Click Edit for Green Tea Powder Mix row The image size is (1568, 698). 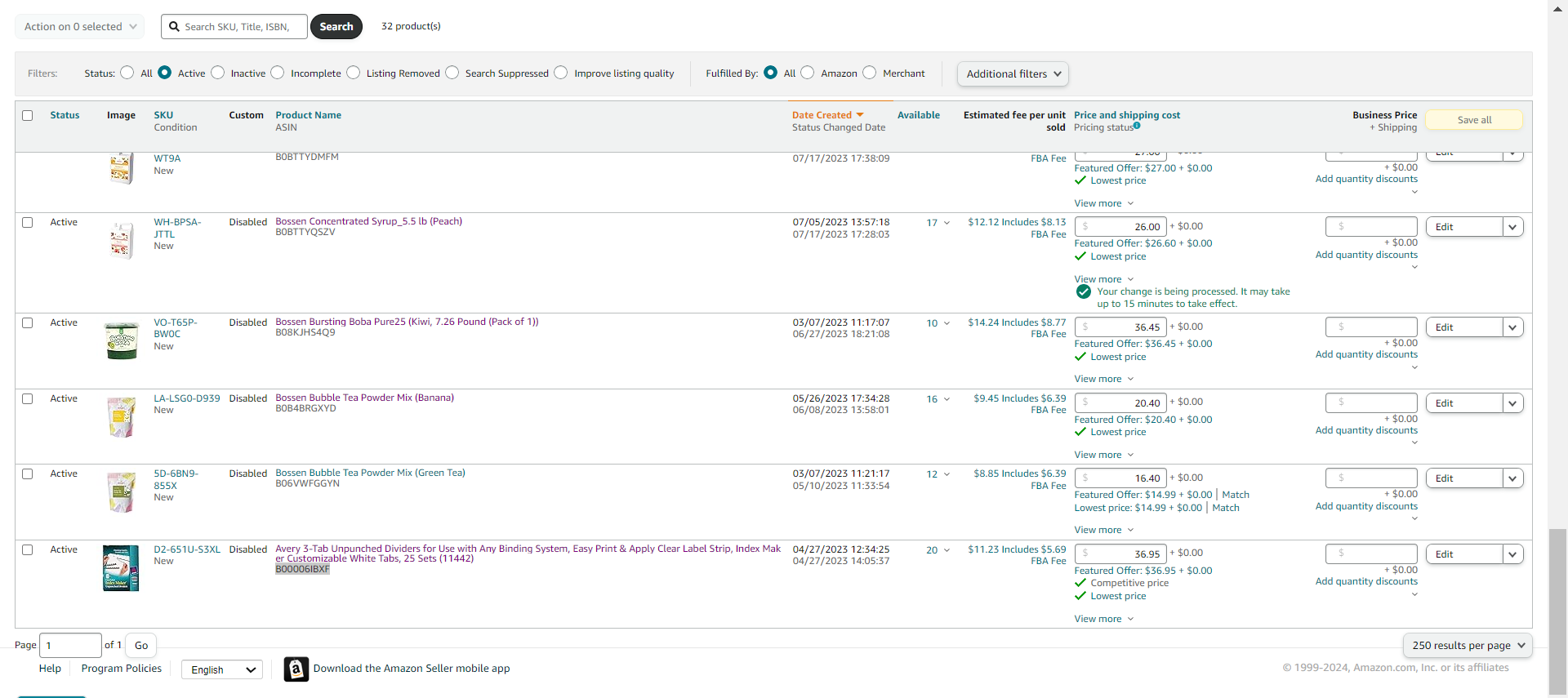pos(1464,478)
